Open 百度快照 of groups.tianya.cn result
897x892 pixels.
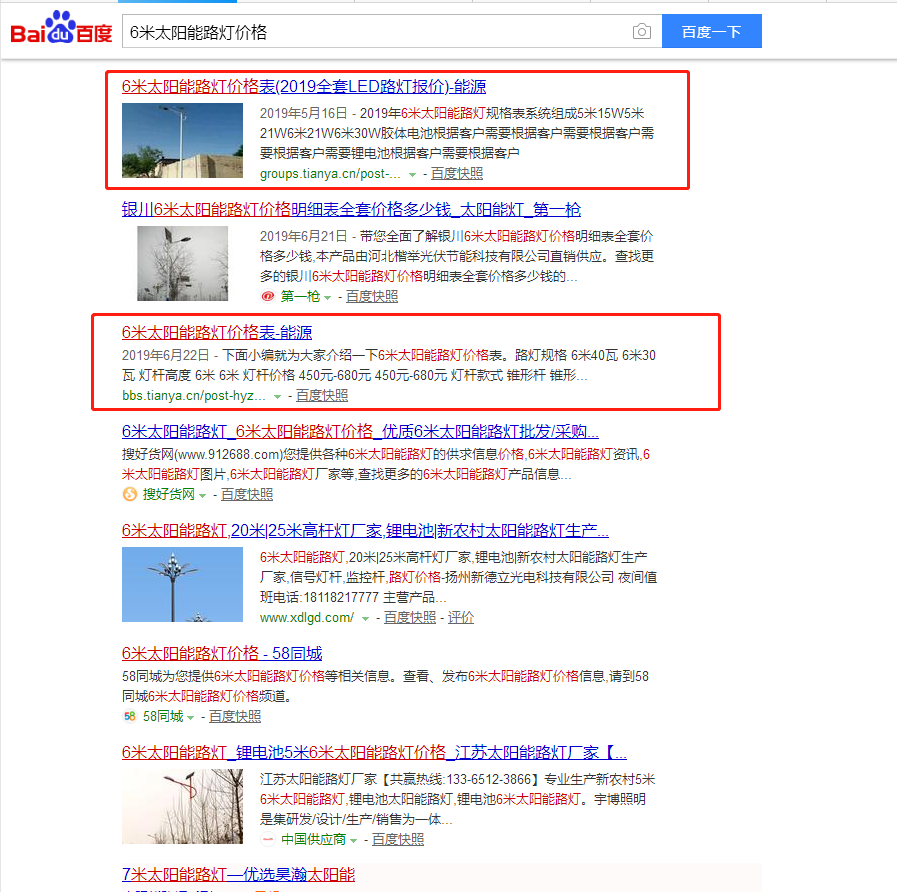[457, 173]
